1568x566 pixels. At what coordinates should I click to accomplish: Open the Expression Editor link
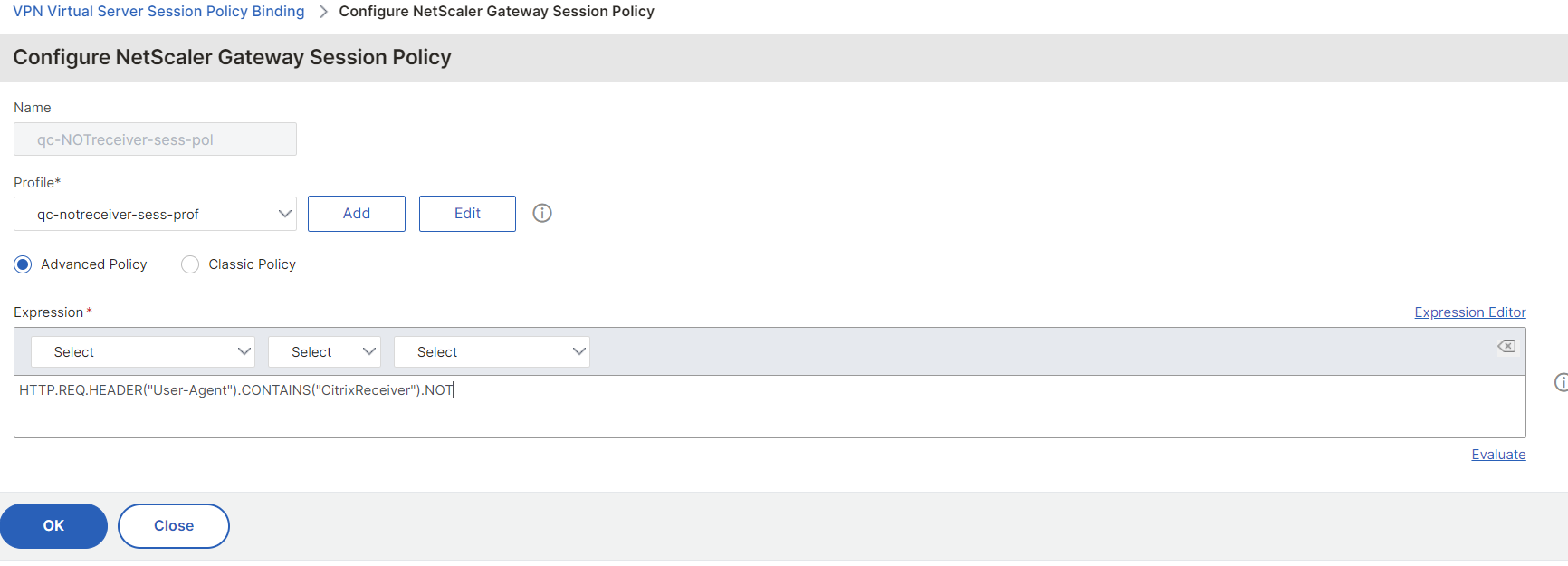(x=1469, y=312)
